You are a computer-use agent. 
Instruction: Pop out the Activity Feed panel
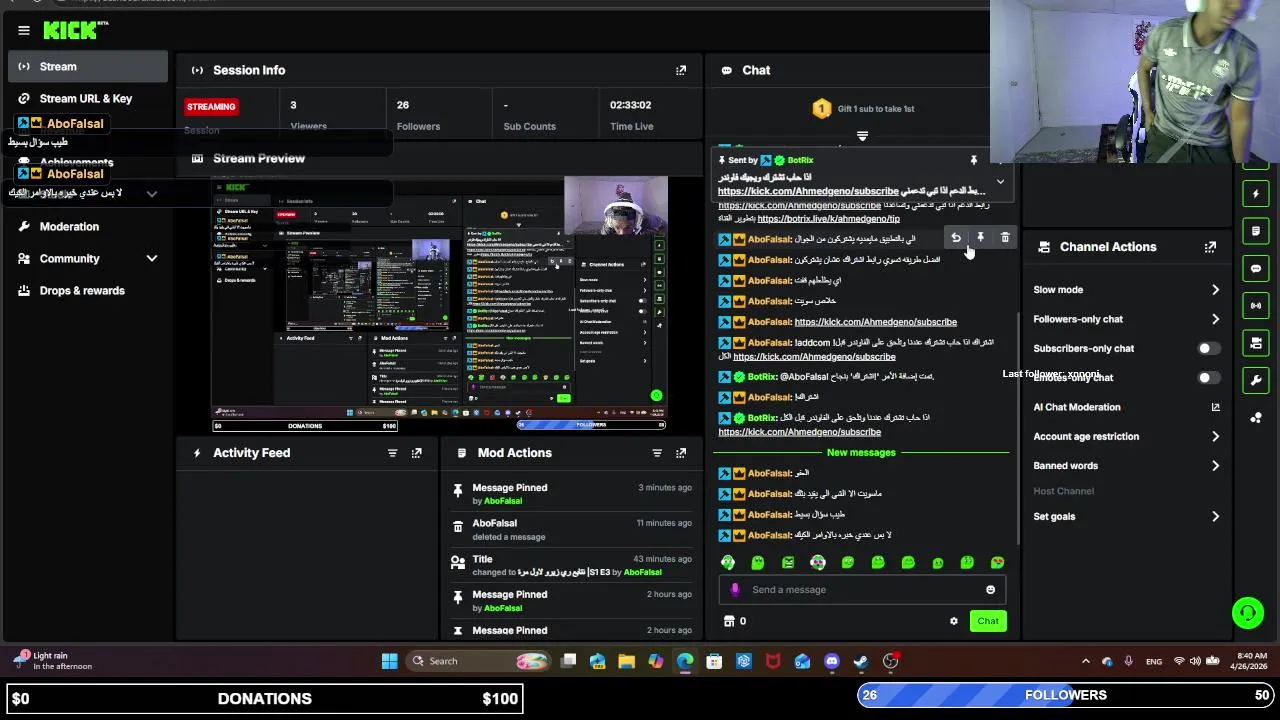417,453
